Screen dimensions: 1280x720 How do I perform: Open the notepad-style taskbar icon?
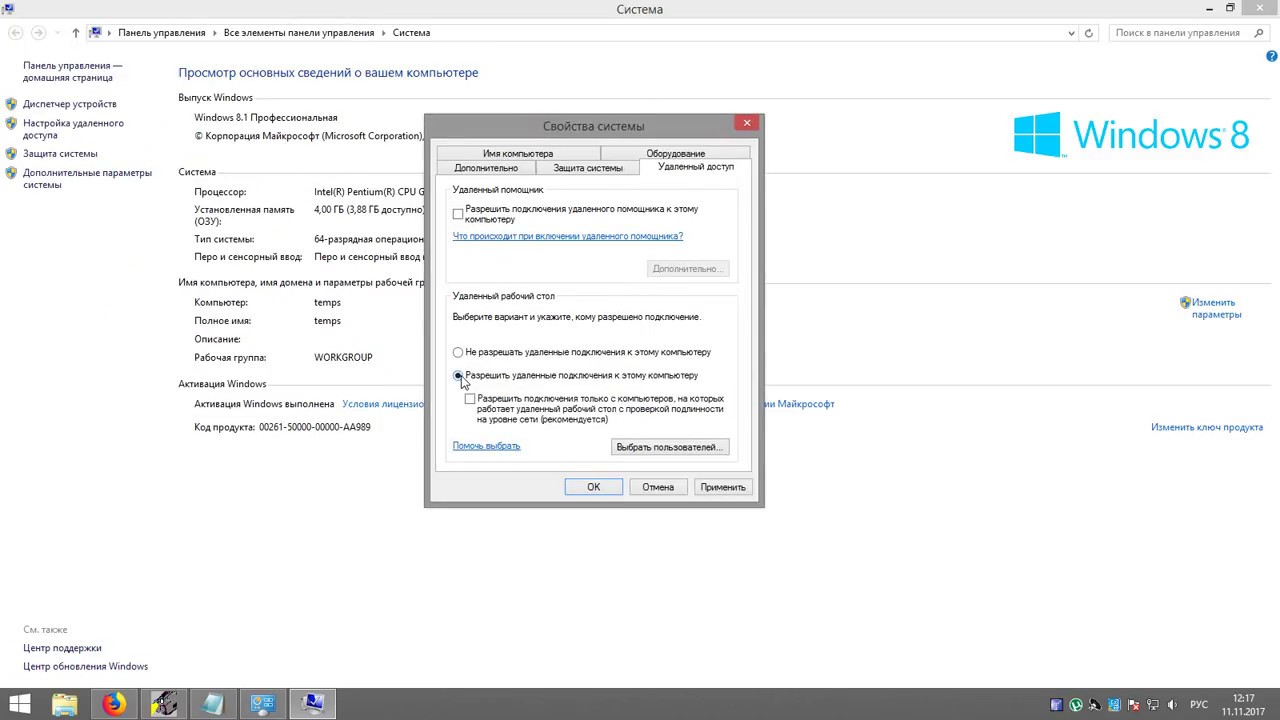(213, 704)
